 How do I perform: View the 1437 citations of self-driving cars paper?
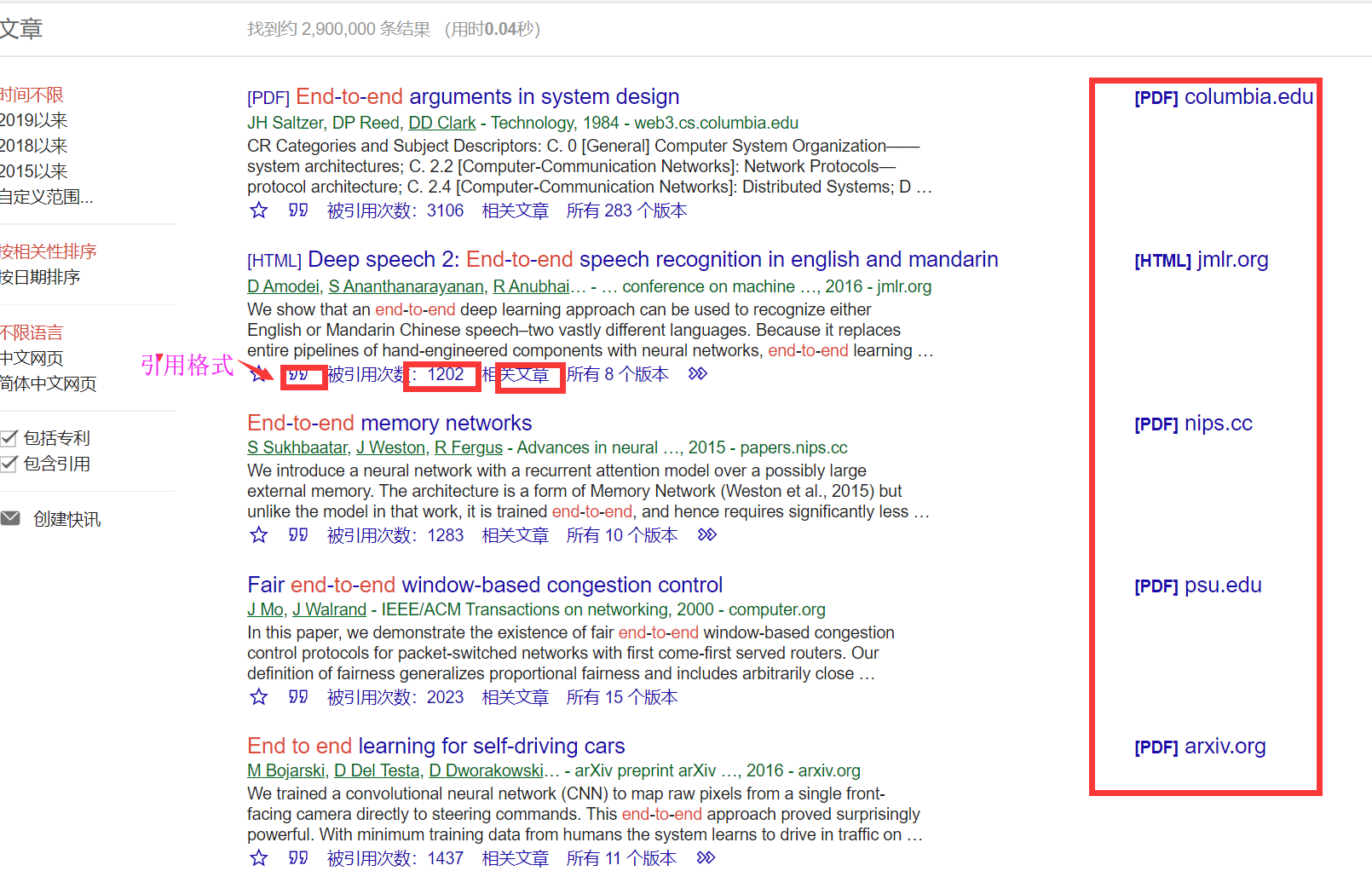click(x=395, y=858)
